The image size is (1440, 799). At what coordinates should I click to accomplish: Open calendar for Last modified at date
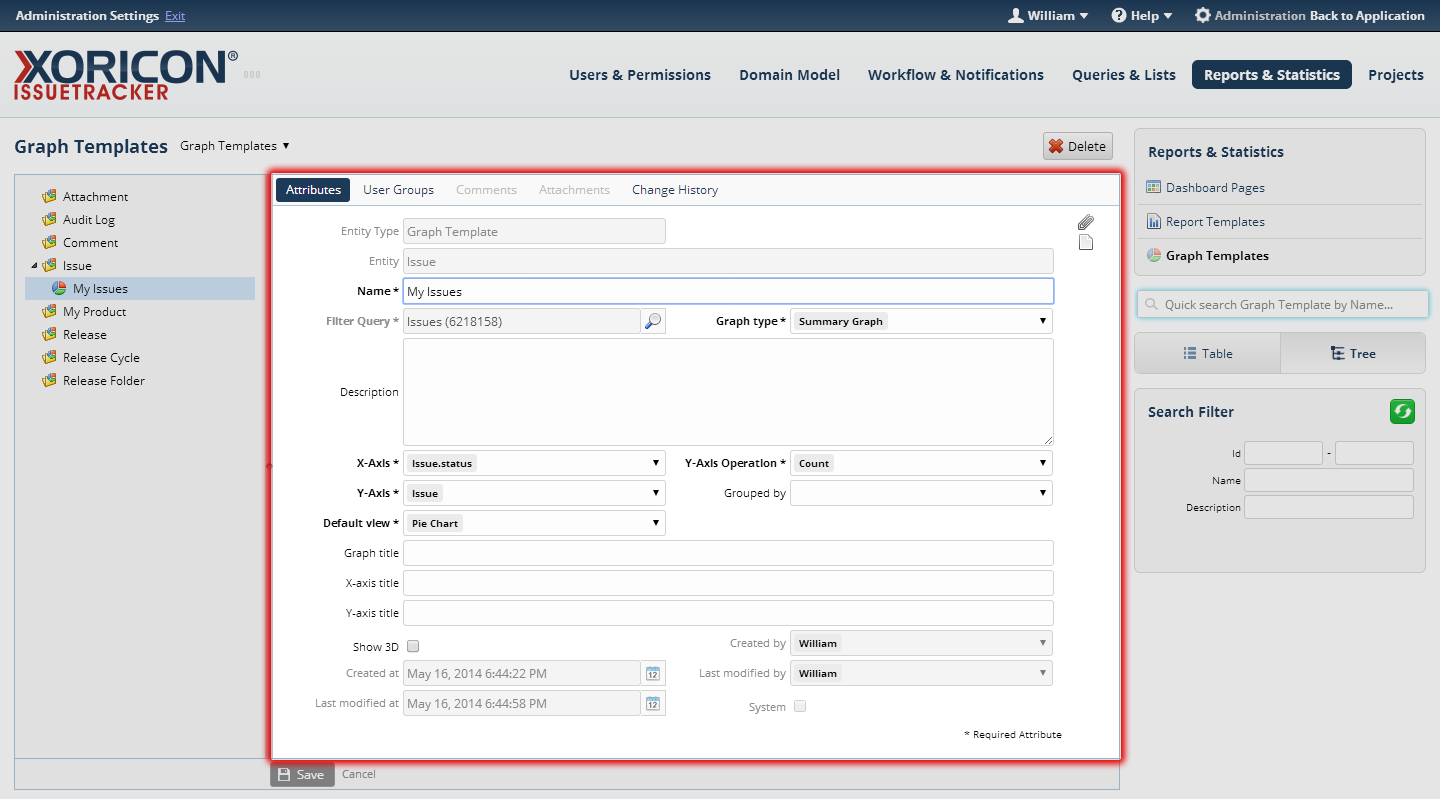[653, 703]
